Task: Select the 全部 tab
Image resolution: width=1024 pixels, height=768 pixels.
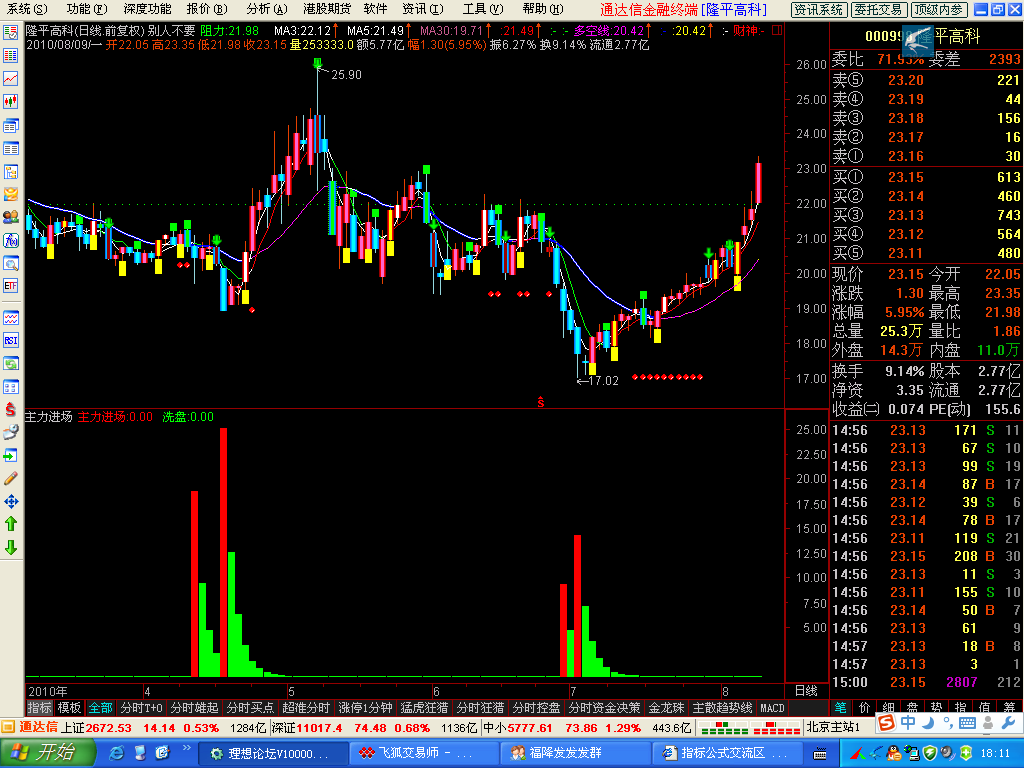Action: (x=101, y=708)
